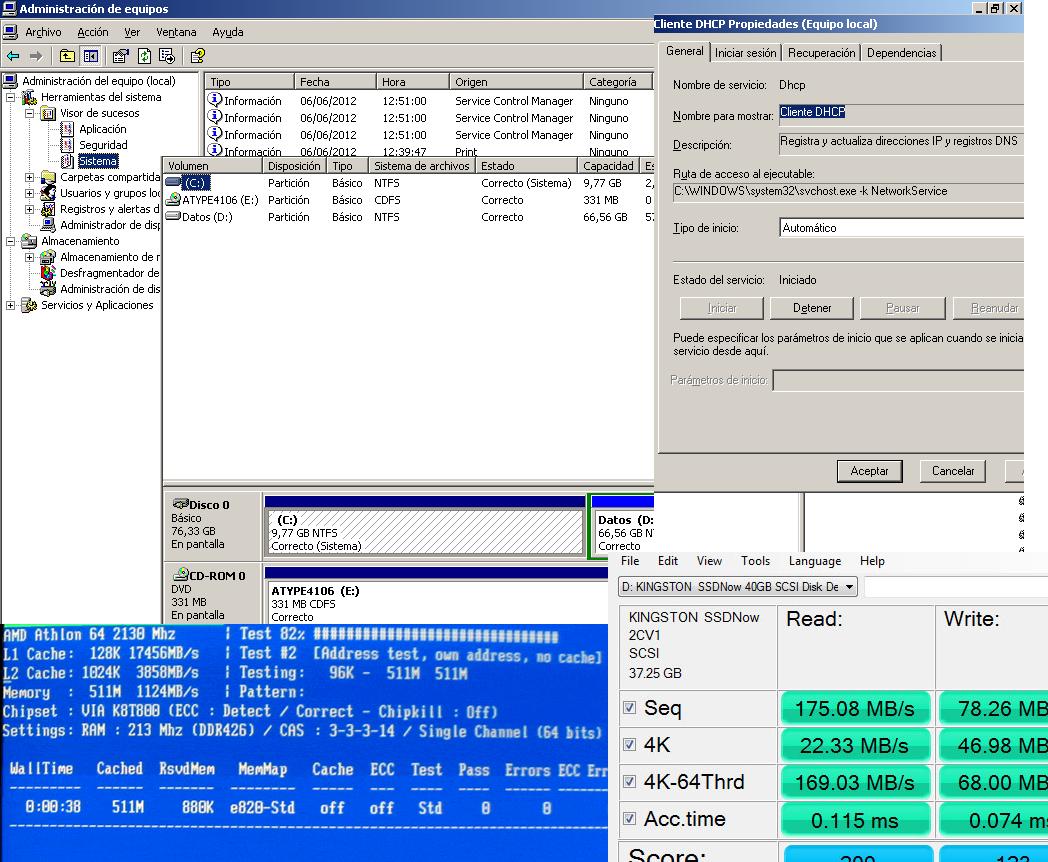Screen dimensions: 1048x862
Task: Collapse the Almacenamiento tree node
Action: click(12, 242)
